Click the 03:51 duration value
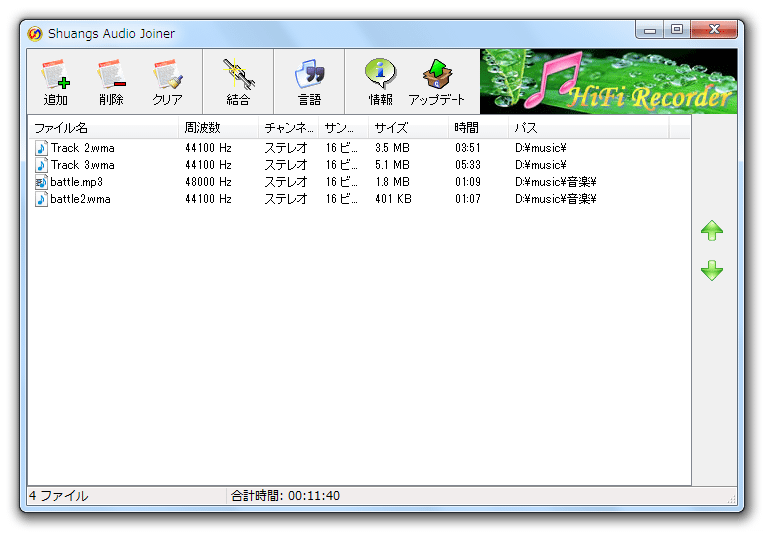Image resolution: width=766 pixels, height=533 pixels. click(x=468, y=148)
